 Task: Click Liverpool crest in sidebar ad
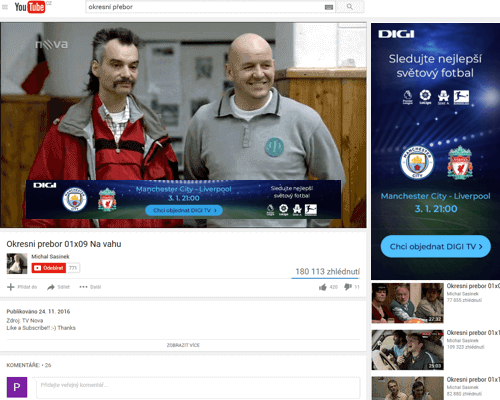pyautogui.click(x=460, y=163)
